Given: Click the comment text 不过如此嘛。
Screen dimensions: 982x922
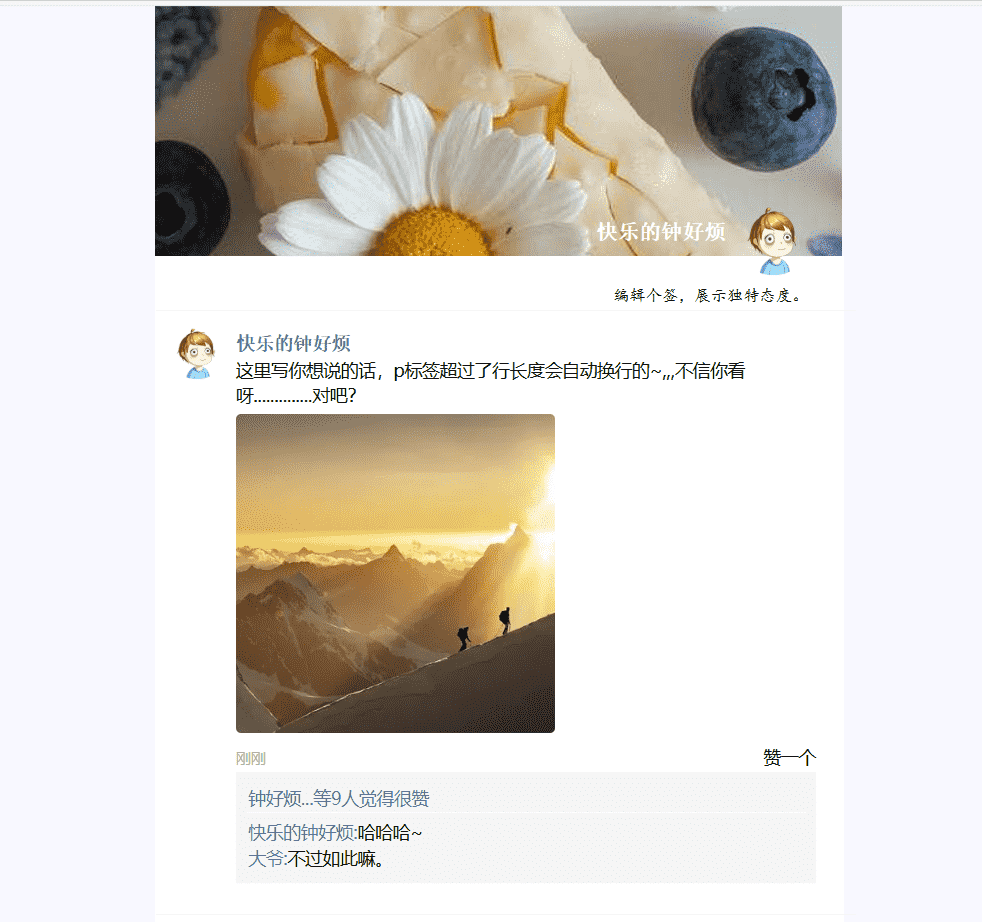Looking at the screenshot, I should click(335, 859).
